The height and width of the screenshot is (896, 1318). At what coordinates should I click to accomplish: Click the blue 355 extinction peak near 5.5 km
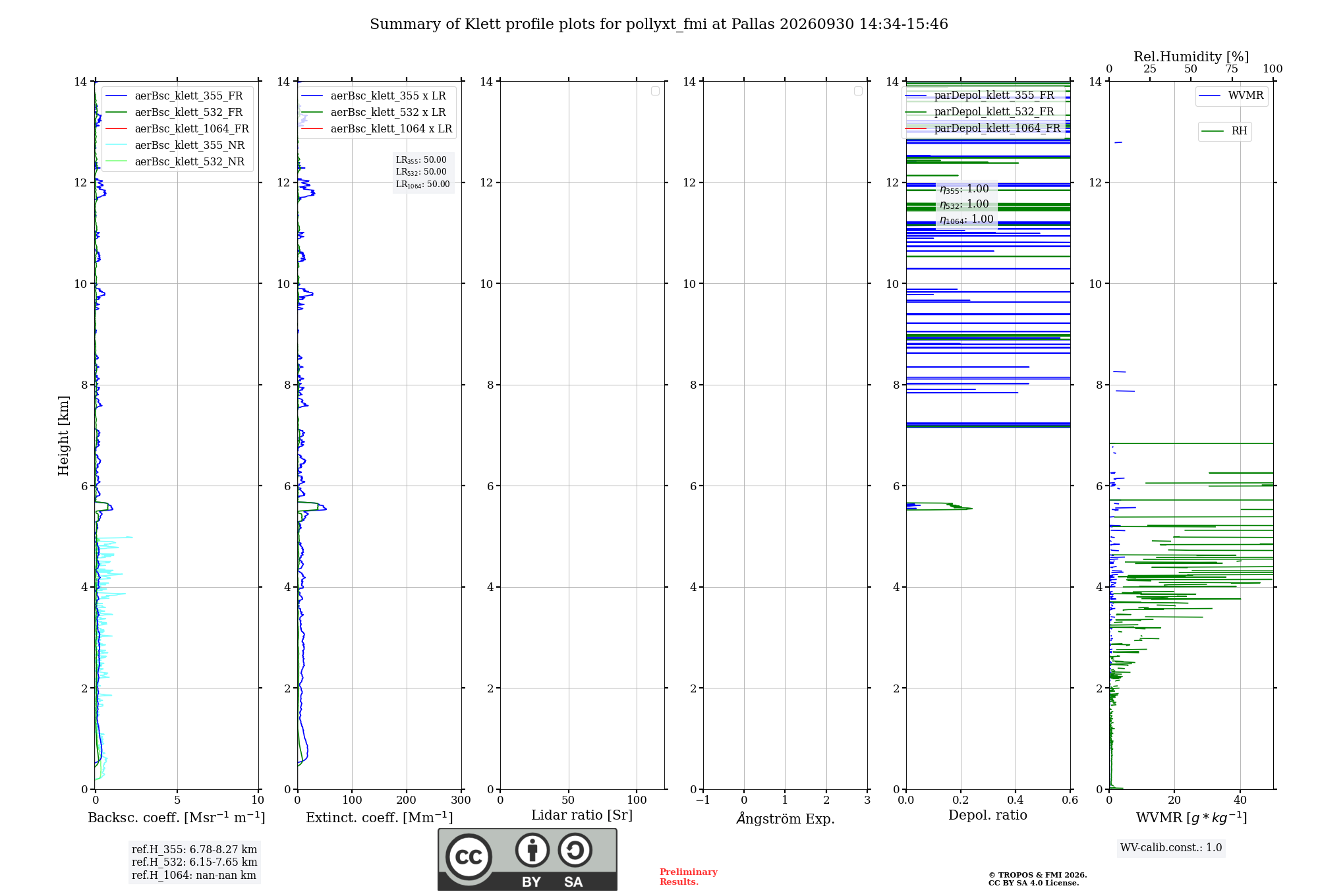(322, 508)
